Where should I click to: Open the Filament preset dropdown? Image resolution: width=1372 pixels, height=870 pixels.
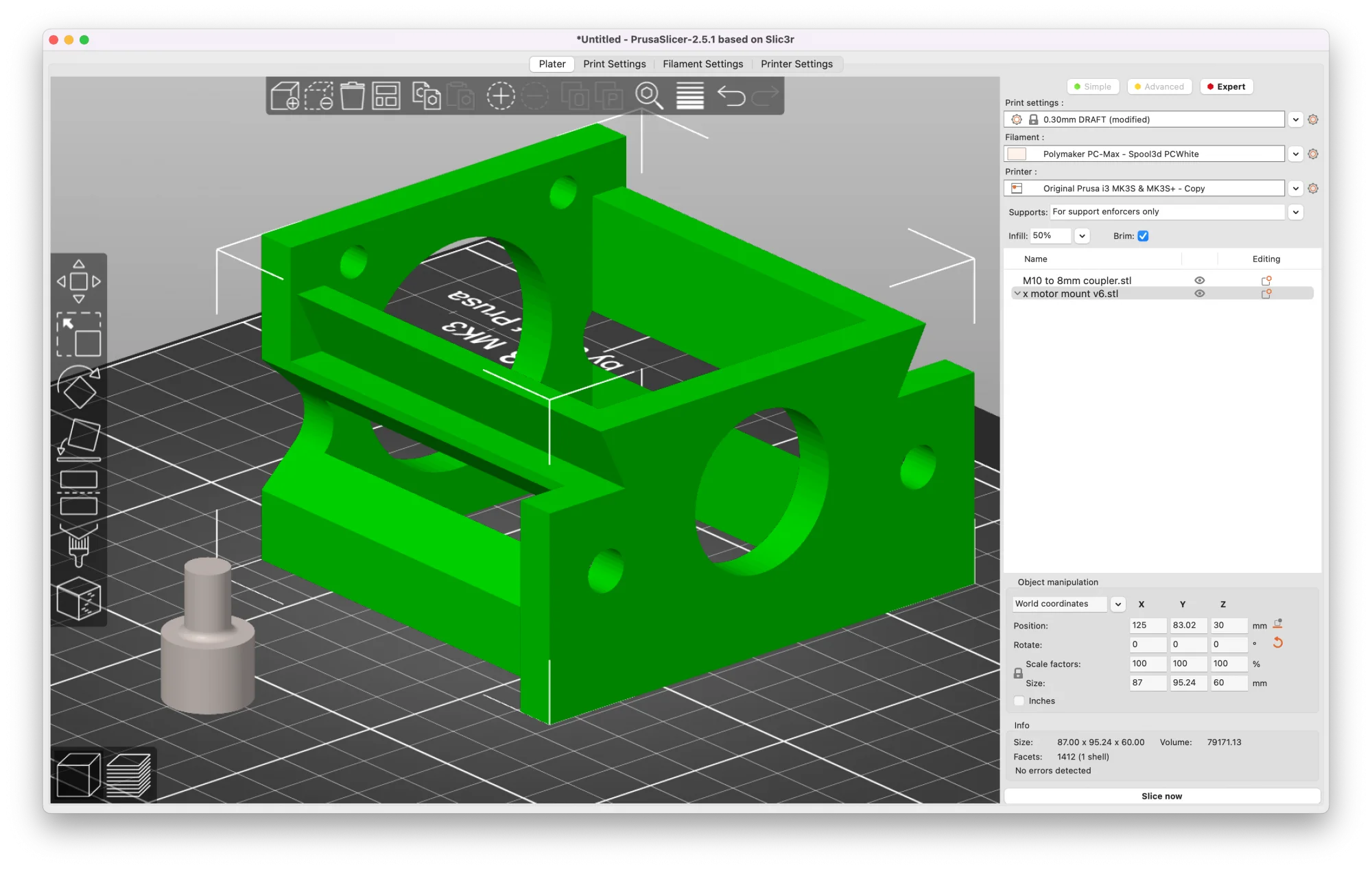(x=1295, y=154)
